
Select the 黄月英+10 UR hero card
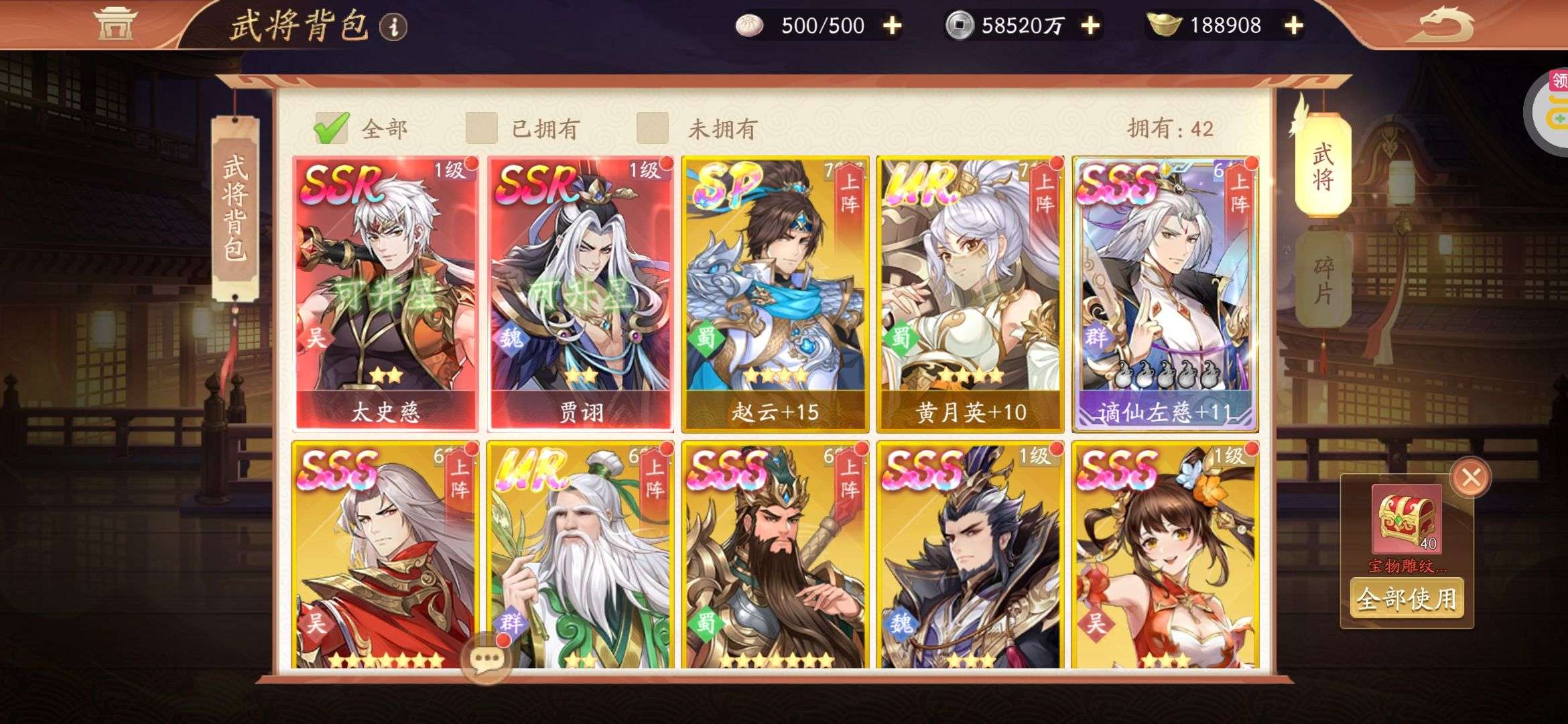970,294
